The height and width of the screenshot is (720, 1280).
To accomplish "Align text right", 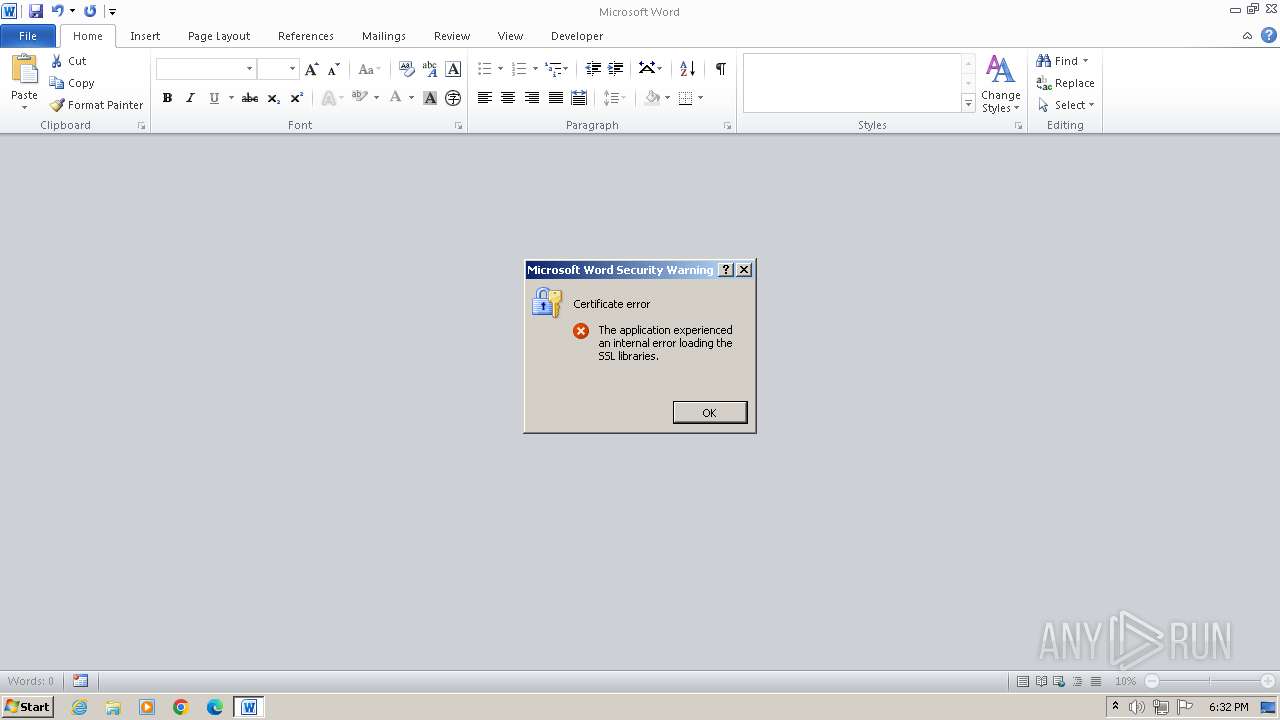I will coord(532,98).
